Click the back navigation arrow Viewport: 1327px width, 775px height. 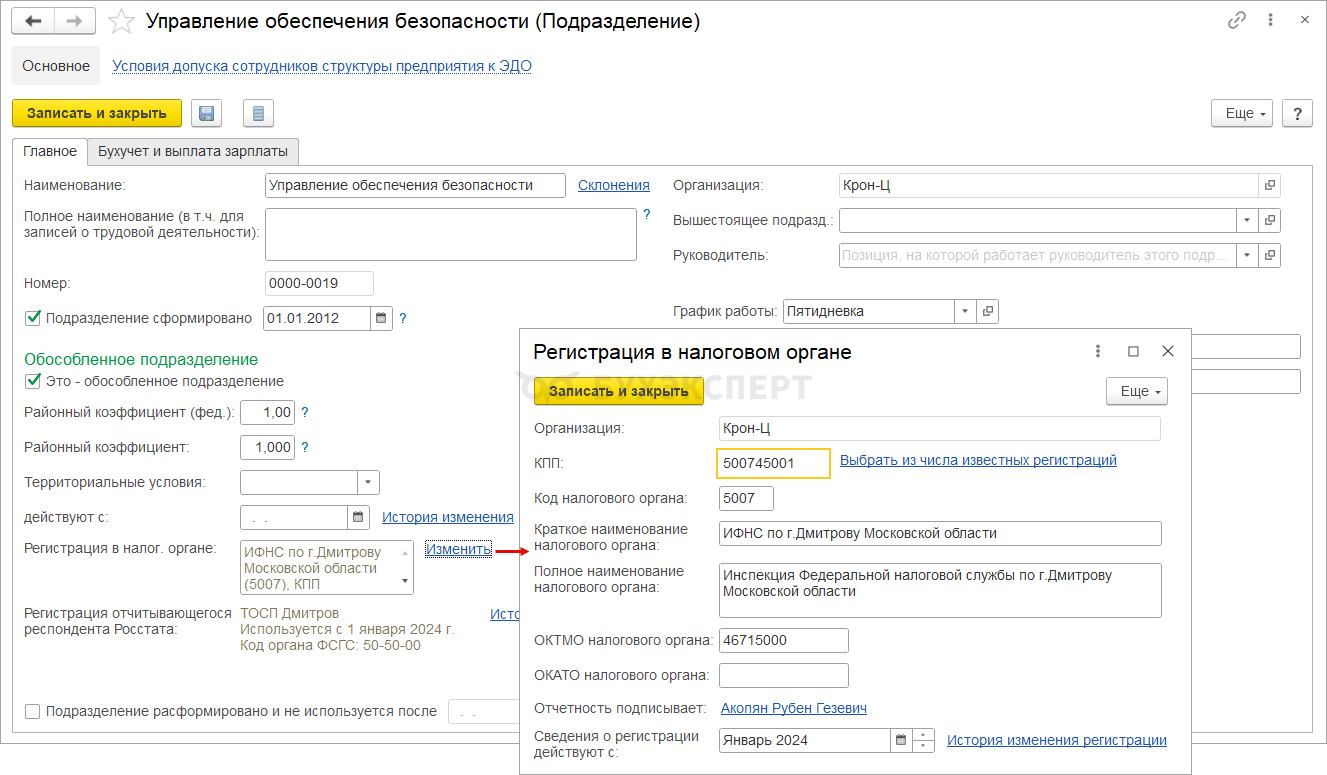tap(33, 21)
